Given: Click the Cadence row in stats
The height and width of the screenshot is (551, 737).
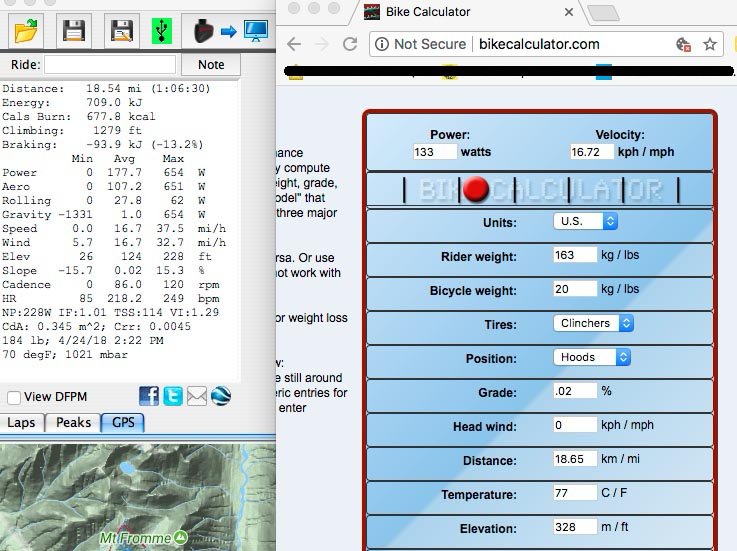Looking at the screenshot, I should 110,284.
